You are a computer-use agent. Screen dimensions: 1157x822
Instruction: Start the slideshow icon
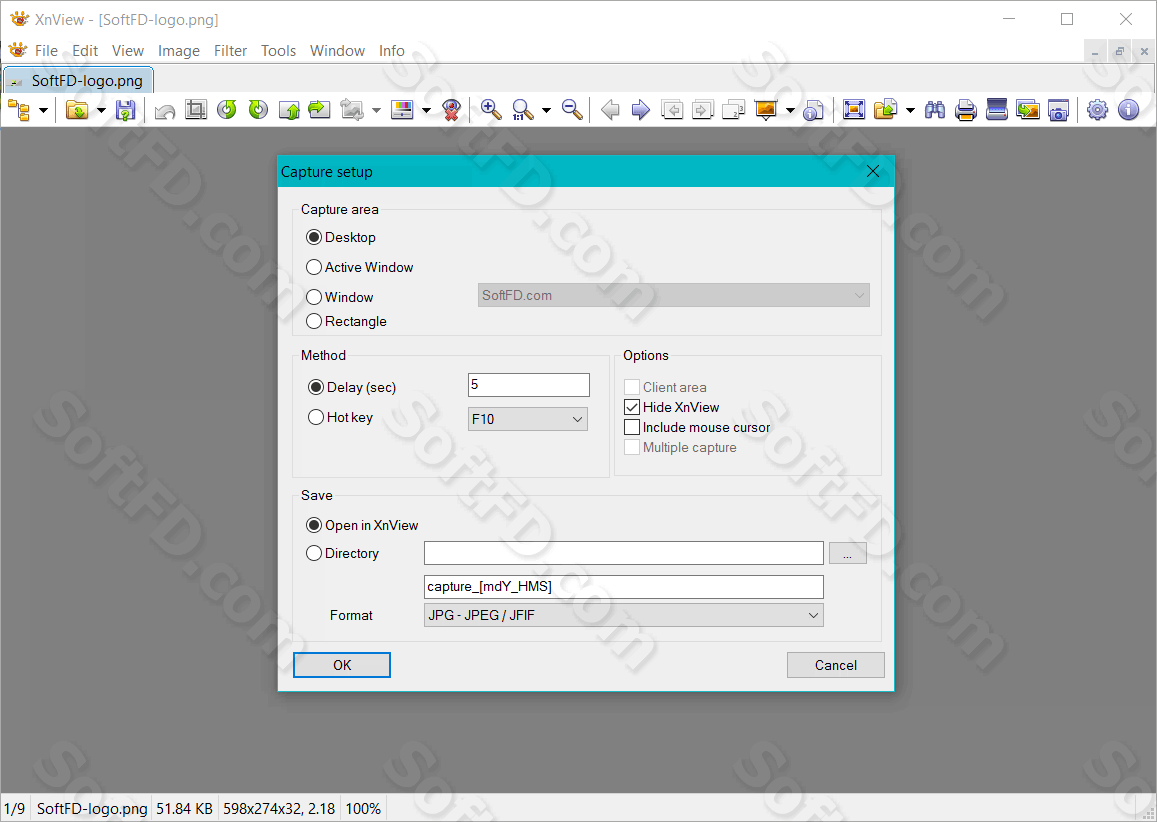pos(767,110)
